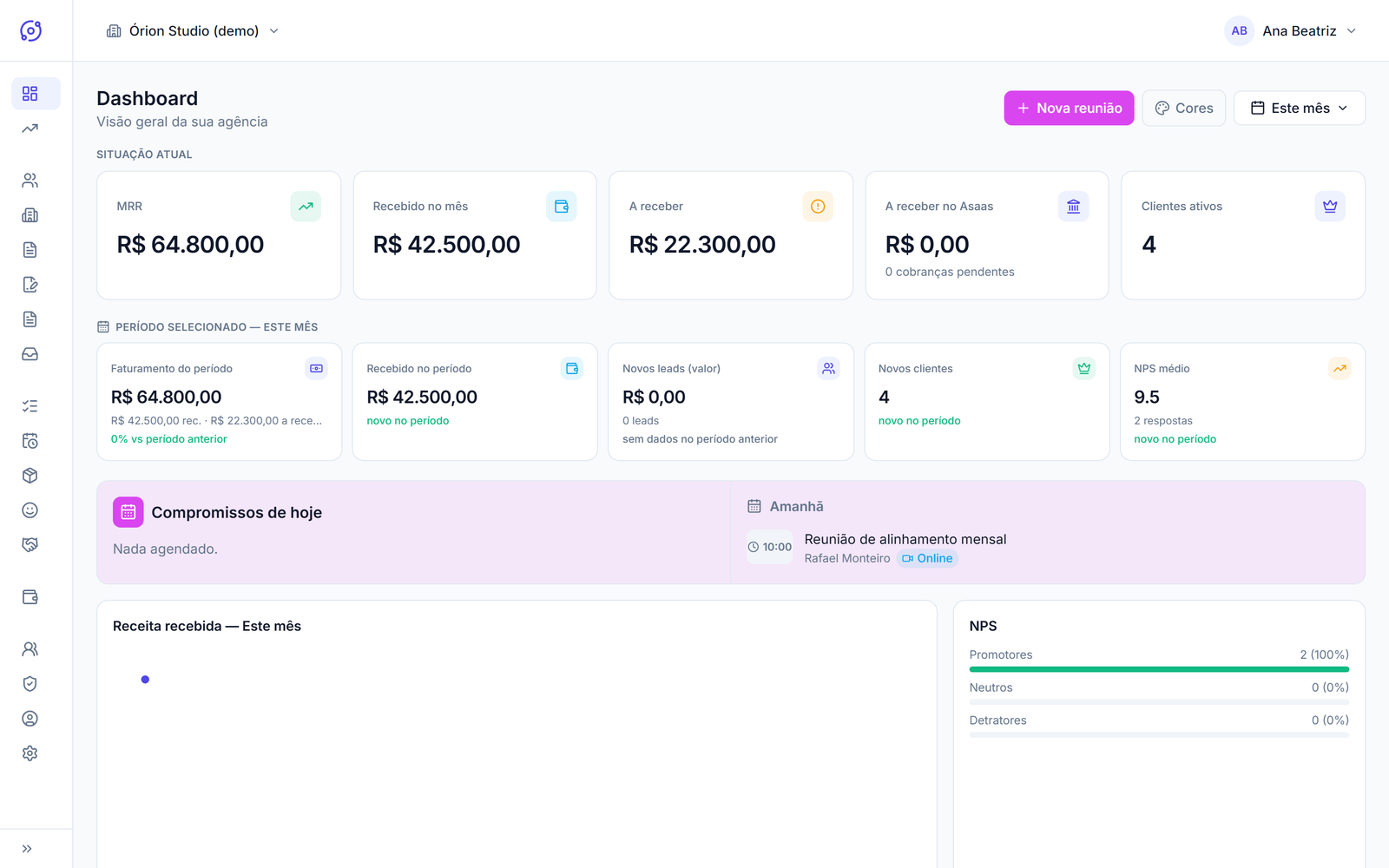
Task: Click the Online badge on tomorrow's meeting
Action: coord(927,558)
